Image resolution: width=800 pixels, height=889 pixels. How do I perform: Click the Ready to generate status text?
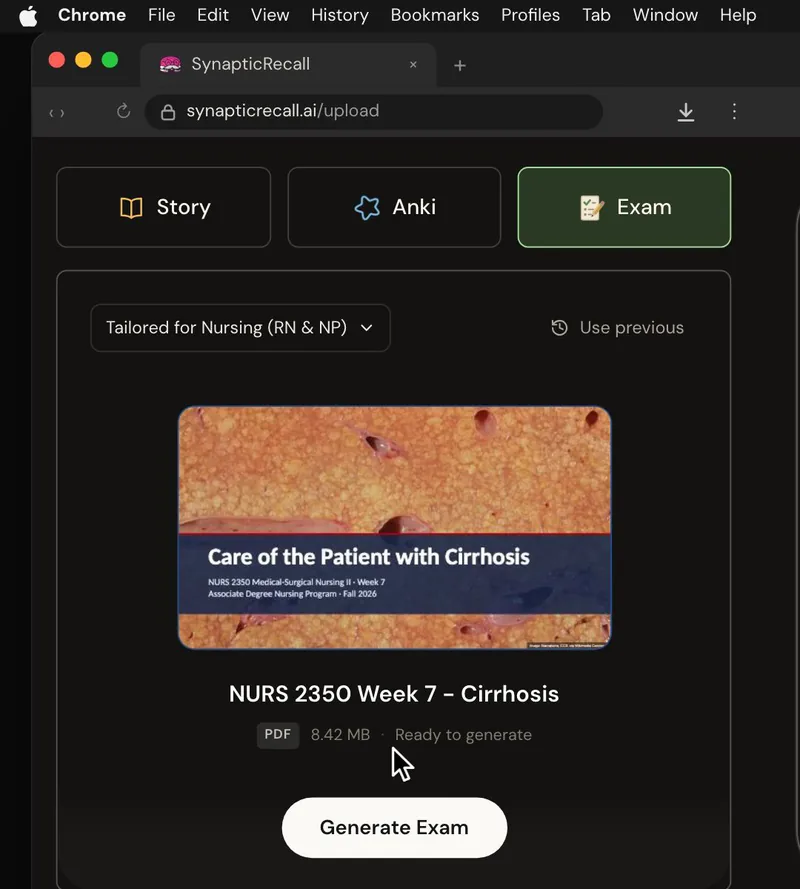463,735
